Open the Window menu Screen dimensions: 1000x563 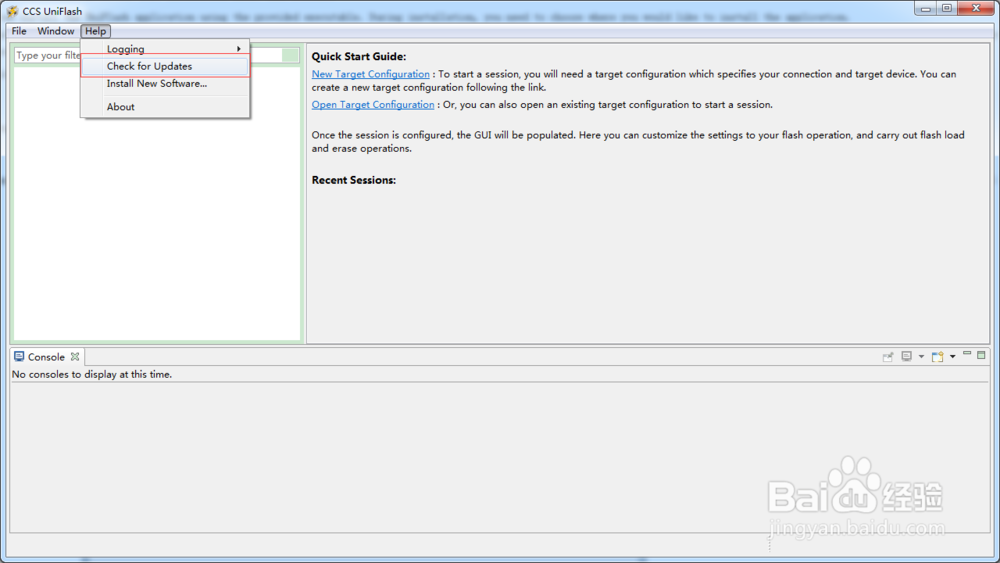click(55, 31)
